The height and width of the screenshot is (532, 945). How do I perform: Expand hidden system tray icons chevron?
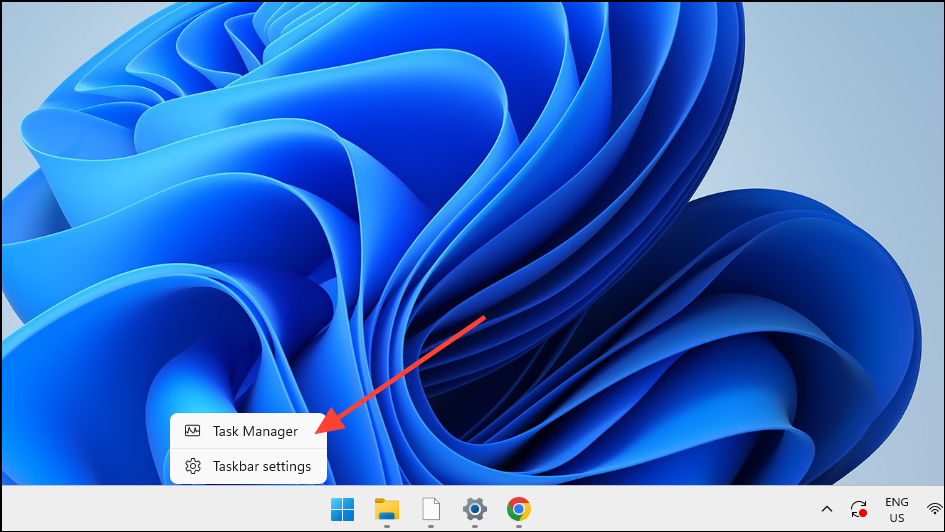pos(827,510)
